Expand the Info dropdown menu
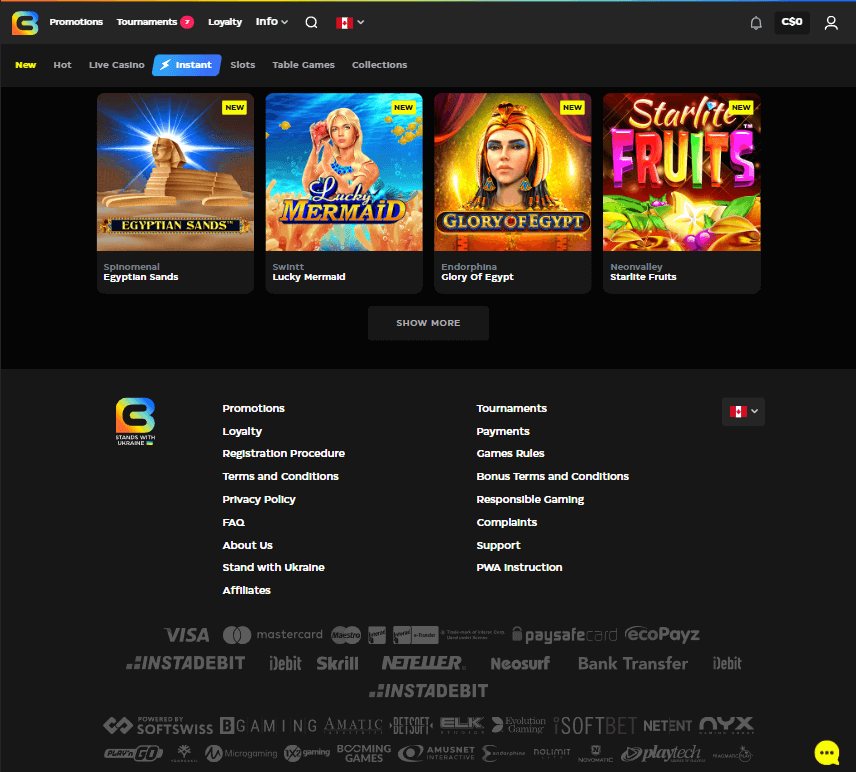 271,22
